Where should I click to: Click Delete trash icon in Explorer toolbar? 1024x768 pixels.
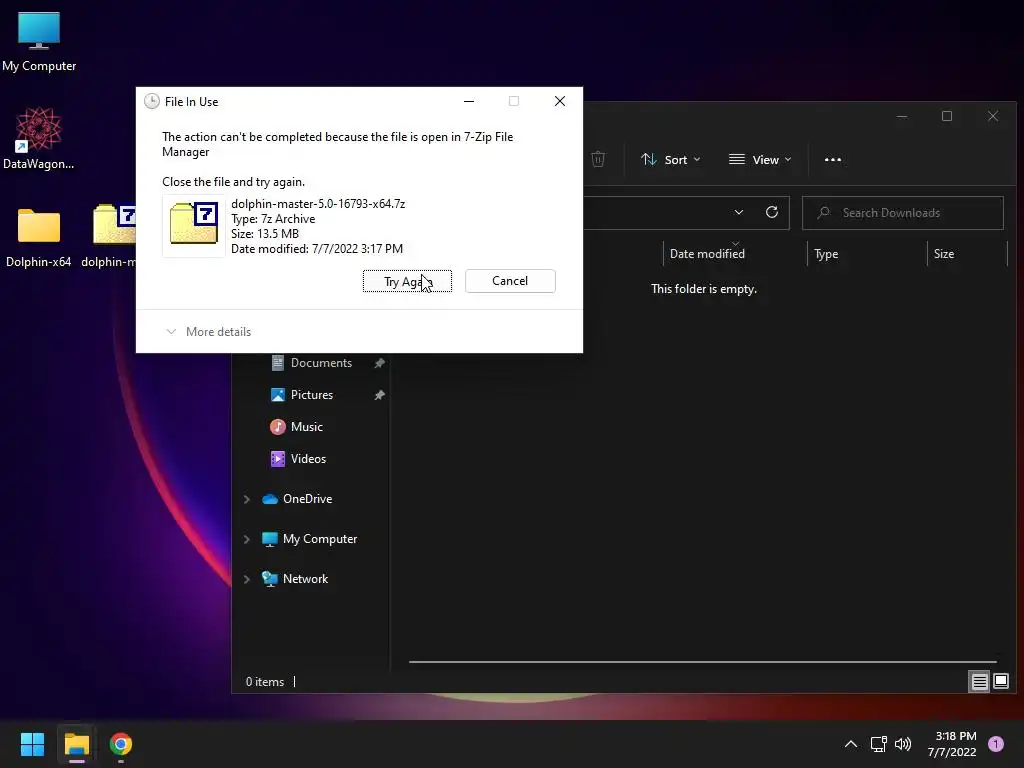[x=598, y=159]
